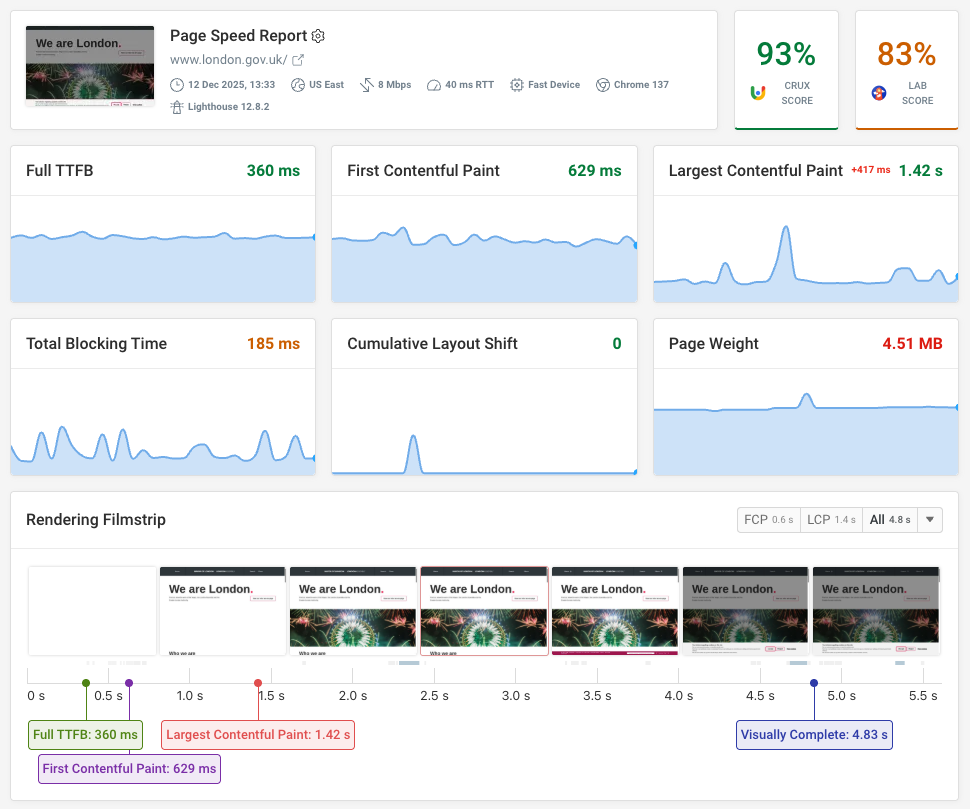Switch to the FCP filmstrip filter tab
Image resolution: width=970 pixels, height=809 pixels.
[768, 519]
